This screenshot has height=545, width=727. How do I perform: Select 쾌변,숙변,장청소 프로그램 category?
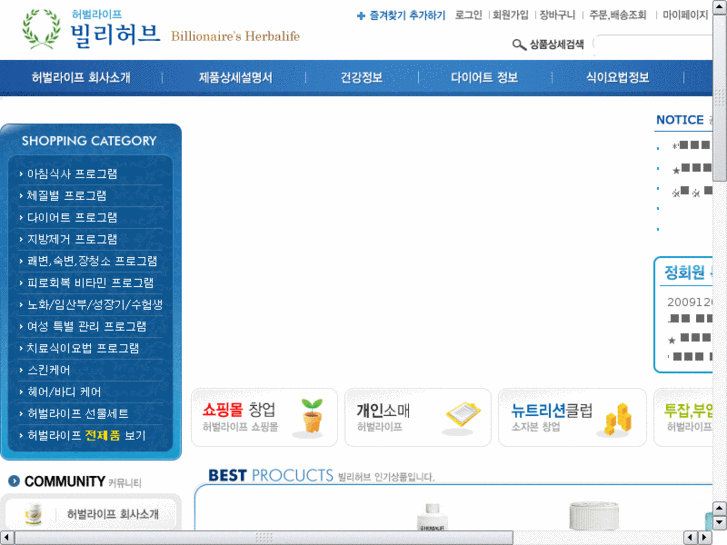click(92, 261)
